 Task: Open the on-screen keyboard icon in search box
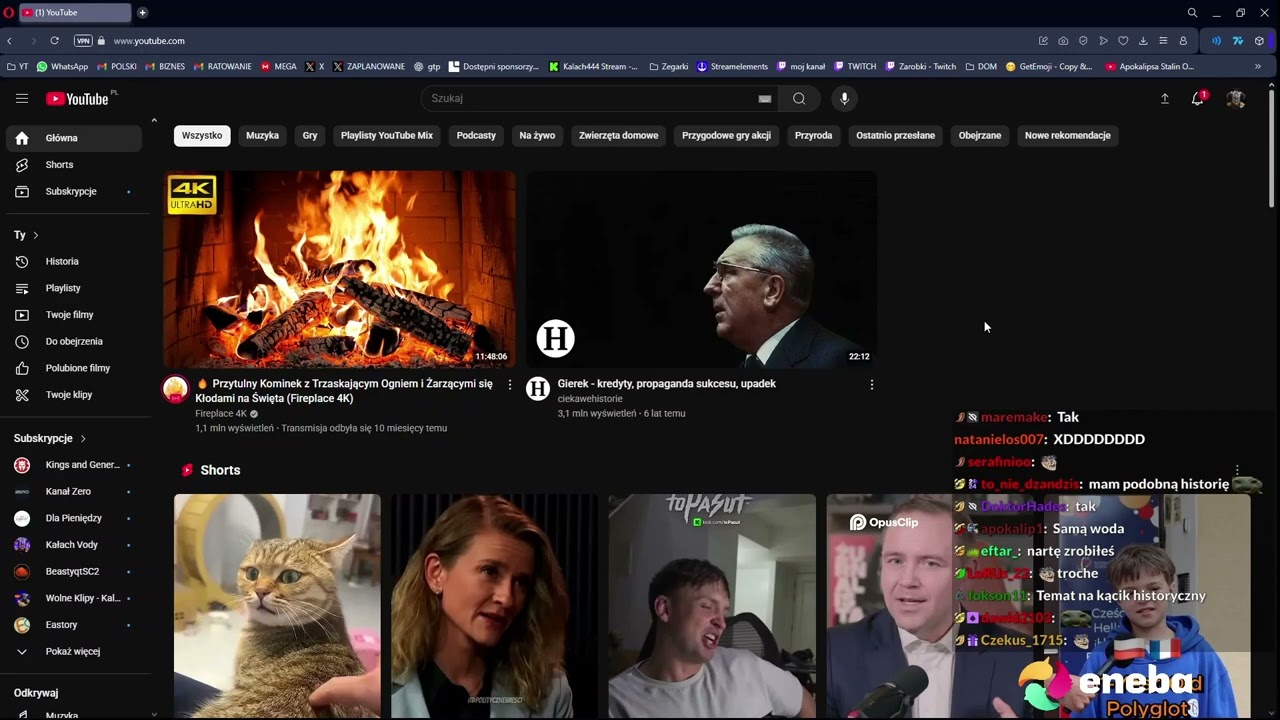pos(765,98)
